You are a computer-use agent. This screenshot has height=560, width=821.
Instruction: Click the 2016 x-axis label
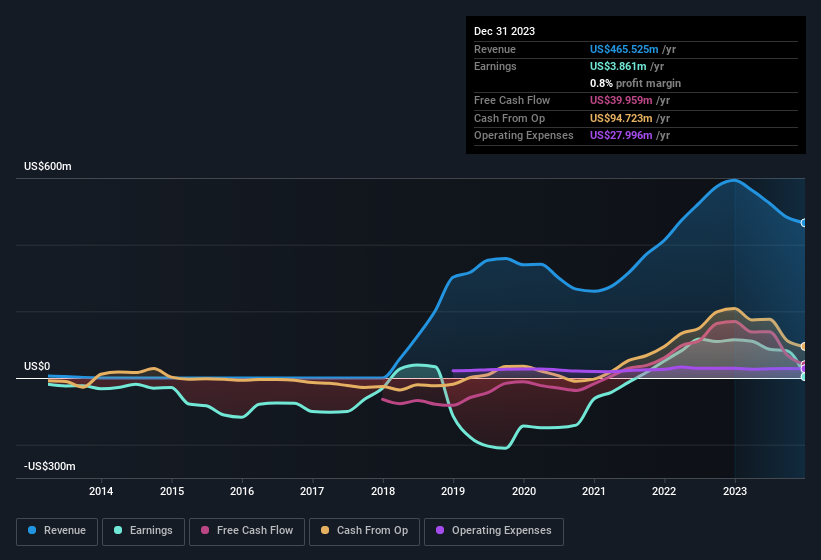(242, 491)
